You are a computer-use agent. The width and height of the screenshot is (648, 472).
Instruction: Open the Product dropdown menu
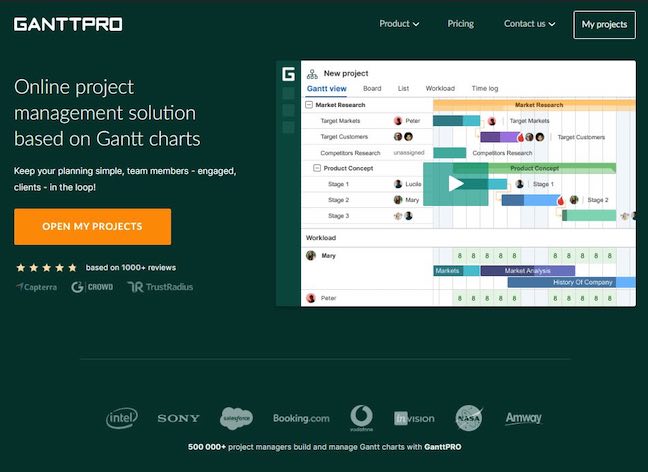point(399,24)
